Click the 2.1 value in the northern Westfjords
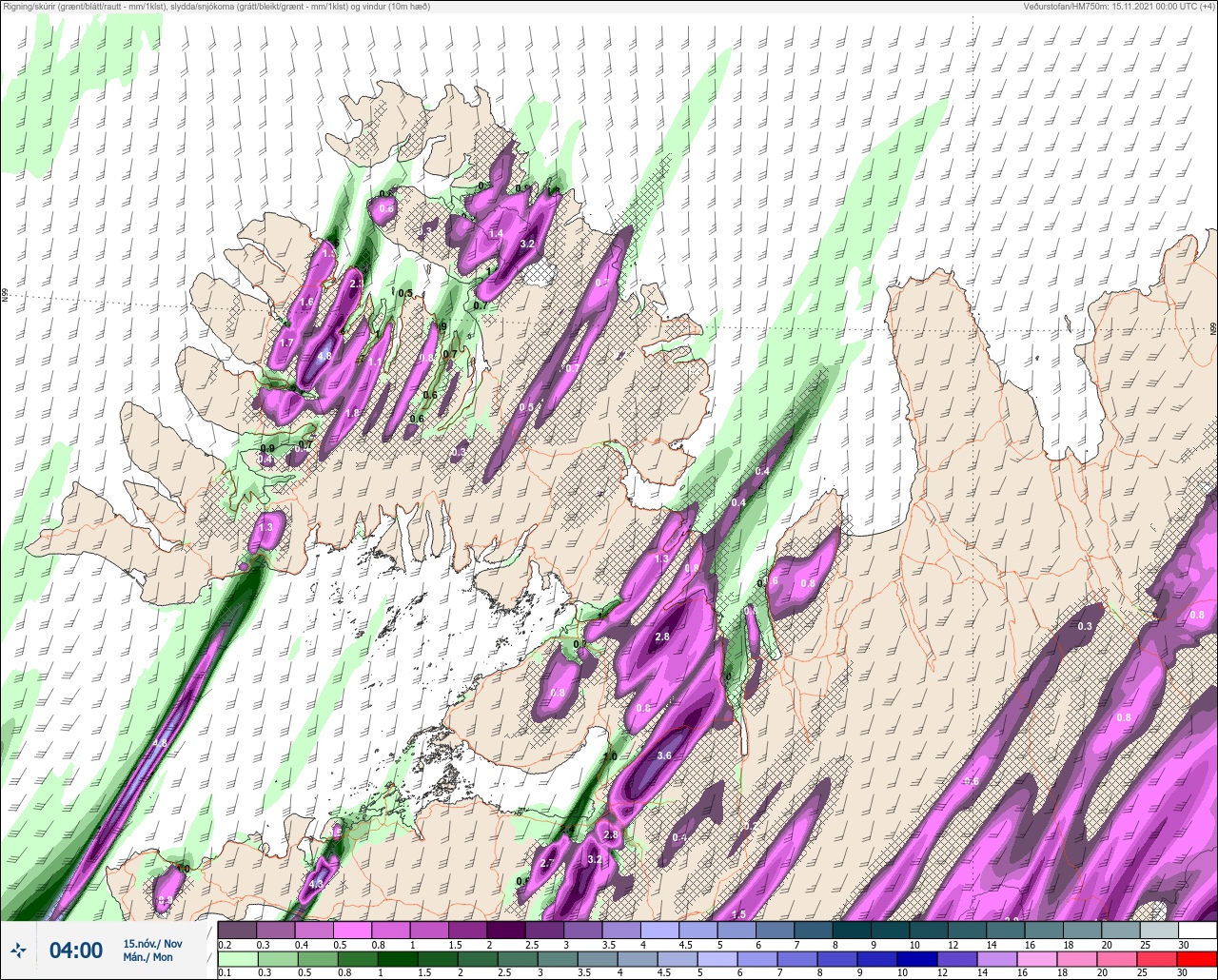 pyautogui.click(x=357, y=284)
